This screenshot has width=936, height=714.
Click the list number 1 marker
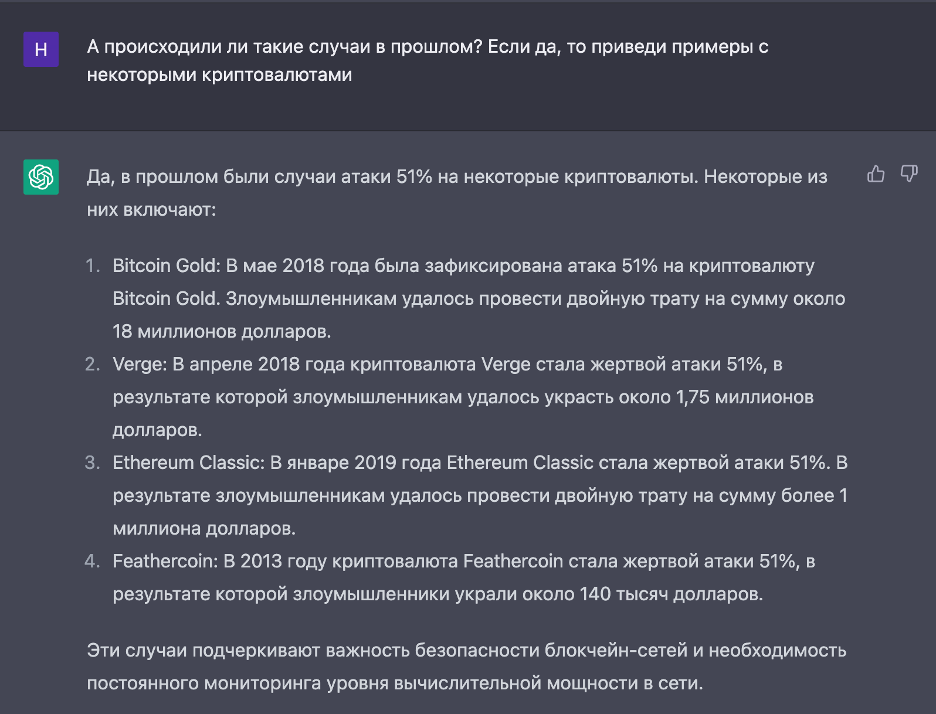92,266
